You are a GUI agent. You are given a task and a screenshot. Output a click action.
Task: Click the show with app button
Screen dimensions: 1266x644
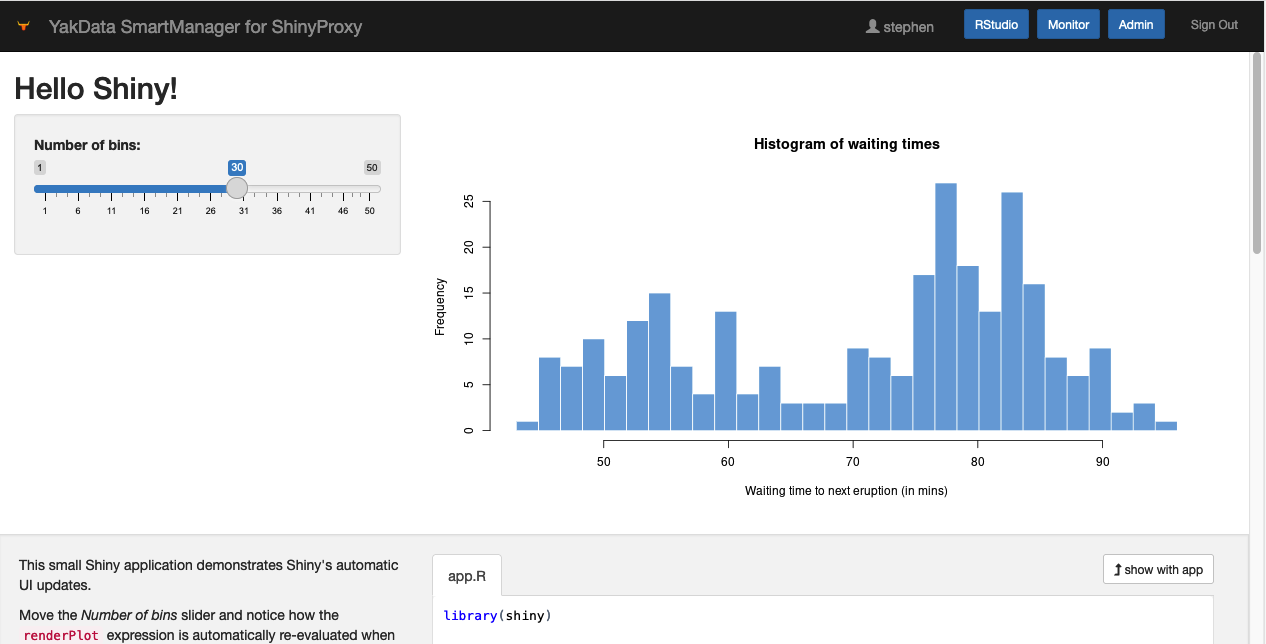[1157, 569]
